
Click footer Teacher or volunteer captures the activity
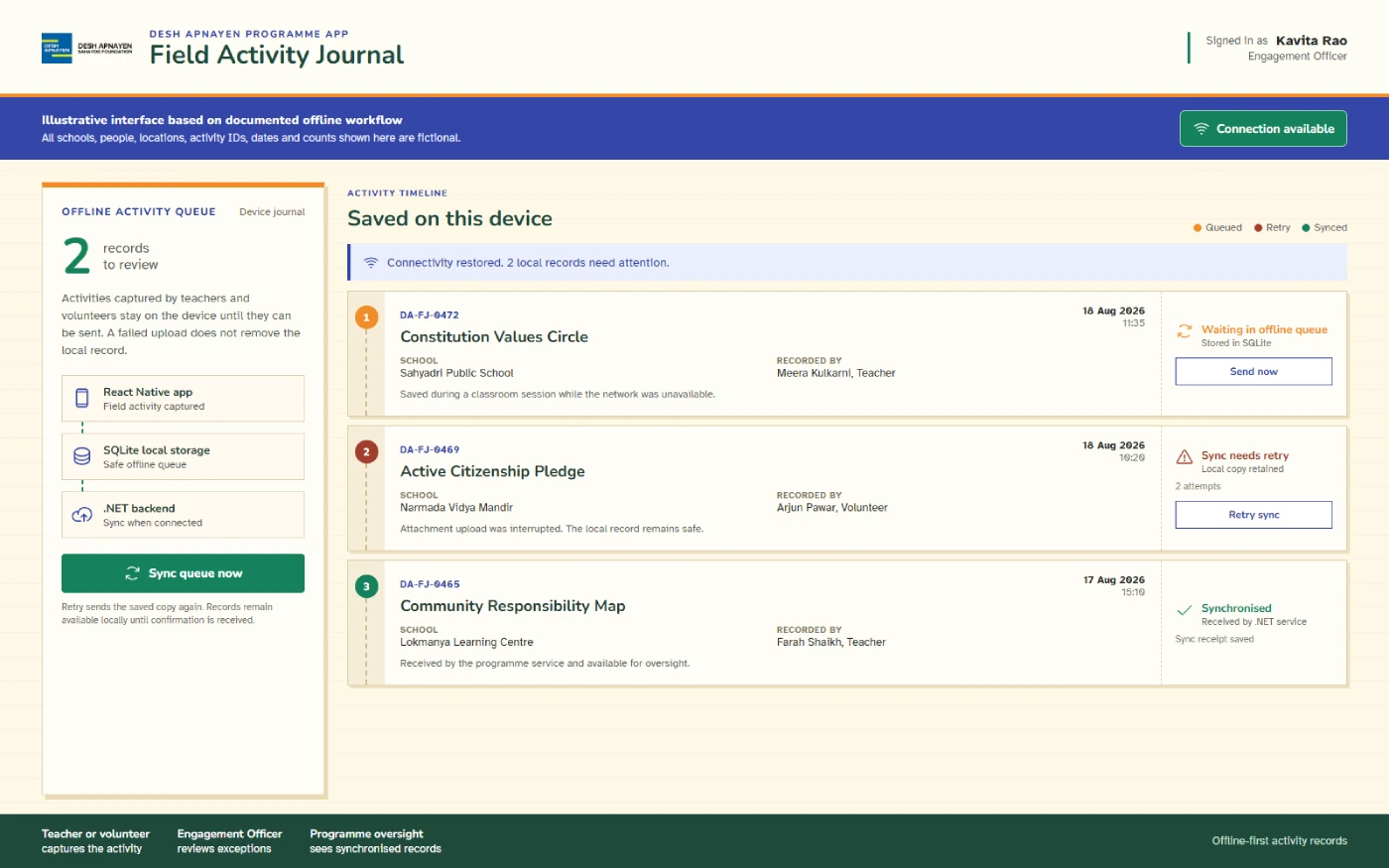[95, 841]
